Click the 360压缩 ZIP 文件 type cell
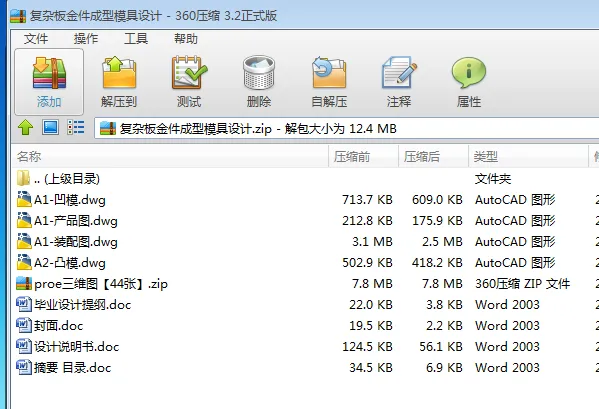 click(x=523, y=284)
